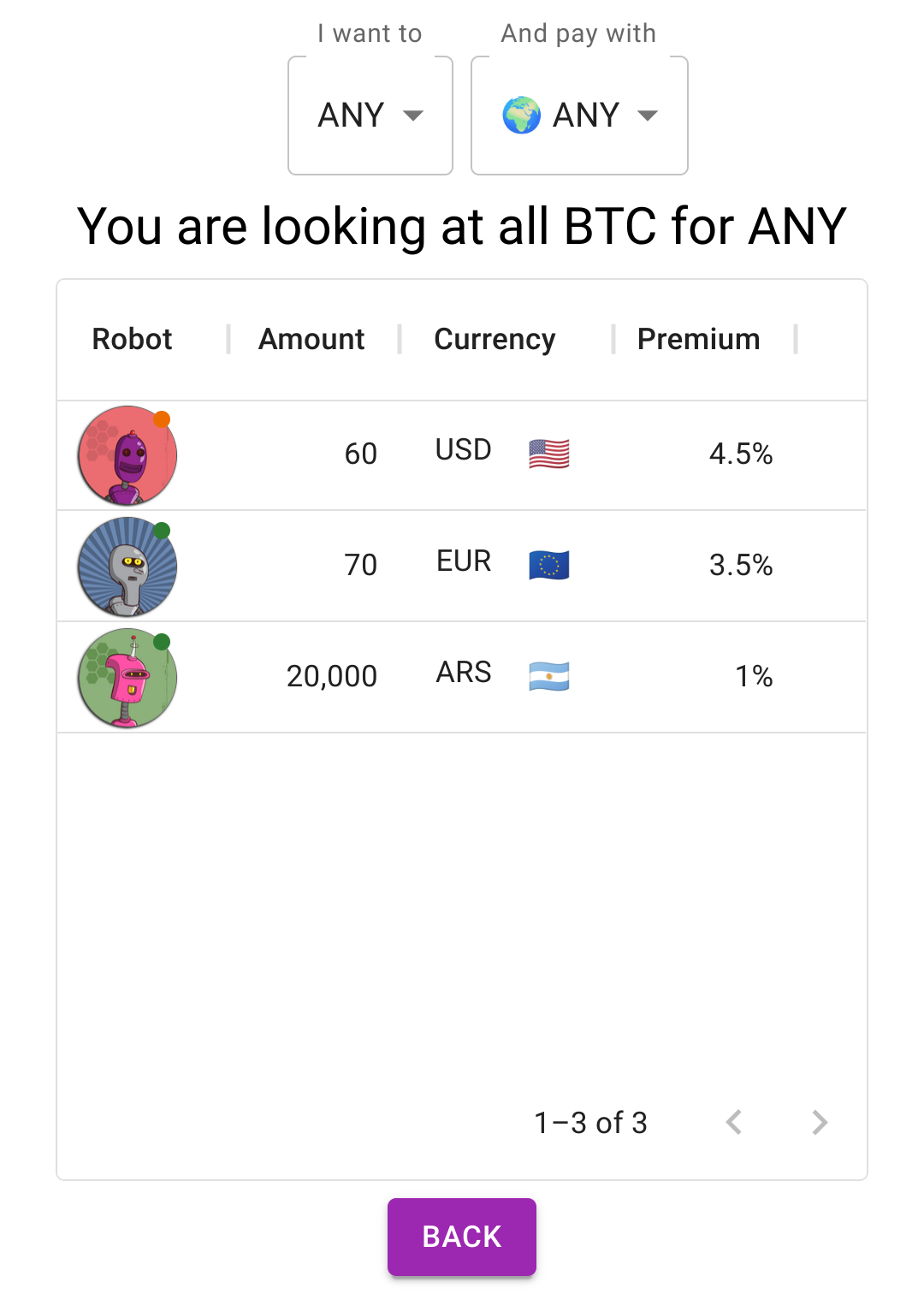The height and width of the screenshot is (1294, 924).
Task: Go to the next page of orders
Action: pos(820,1122)
